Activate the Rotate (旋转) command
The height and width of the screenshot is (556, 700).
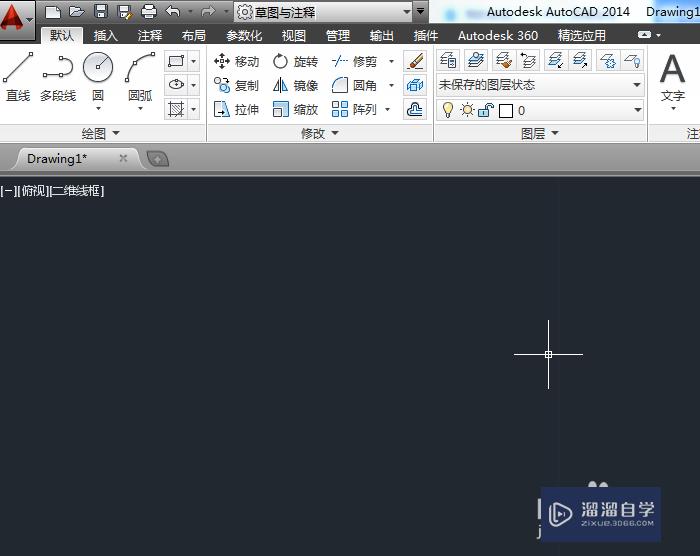295,61
